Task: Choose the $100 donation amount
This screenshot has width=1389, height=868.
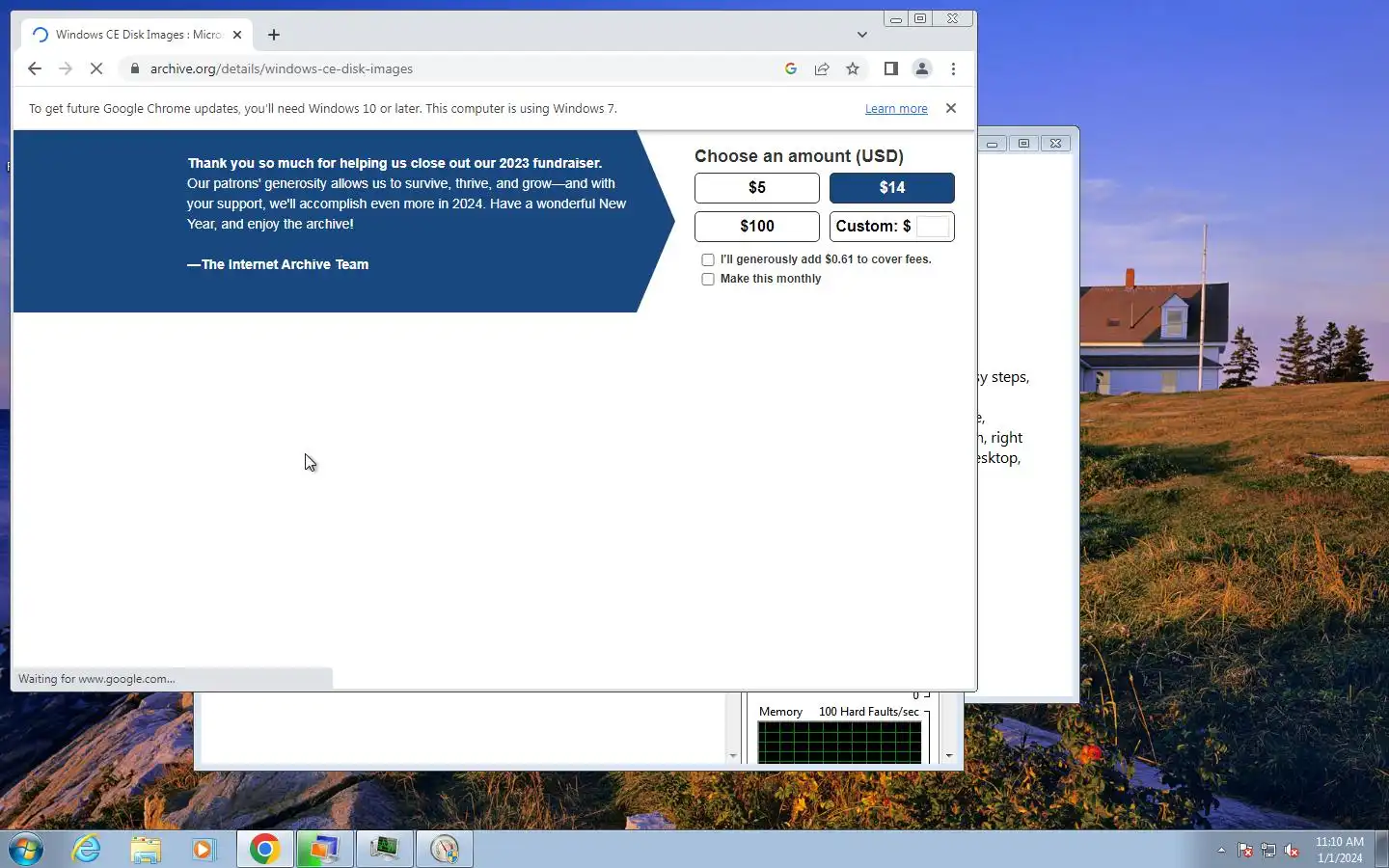Action: pos(757,227)
